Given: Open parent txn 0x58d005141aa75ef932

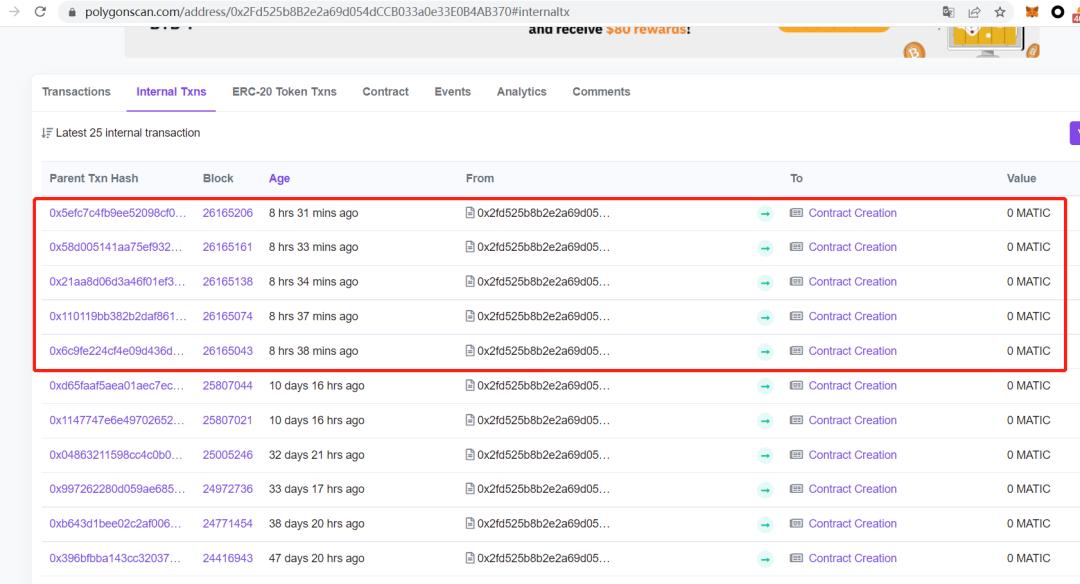Looking at the screenshot, I should [x=116, y=247].
